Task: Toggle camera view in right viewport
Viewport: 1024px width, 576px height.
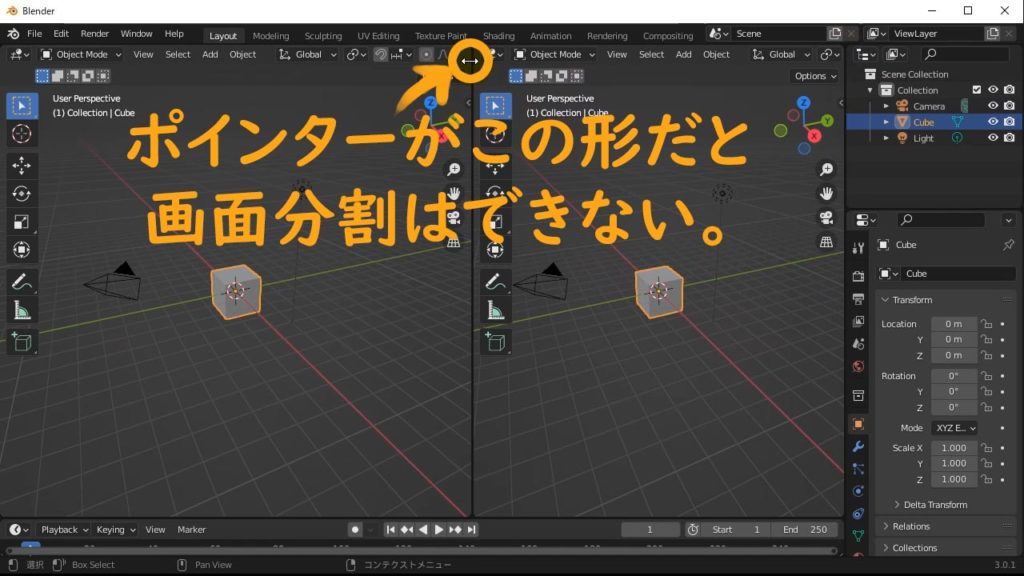Action: (826, 217)
